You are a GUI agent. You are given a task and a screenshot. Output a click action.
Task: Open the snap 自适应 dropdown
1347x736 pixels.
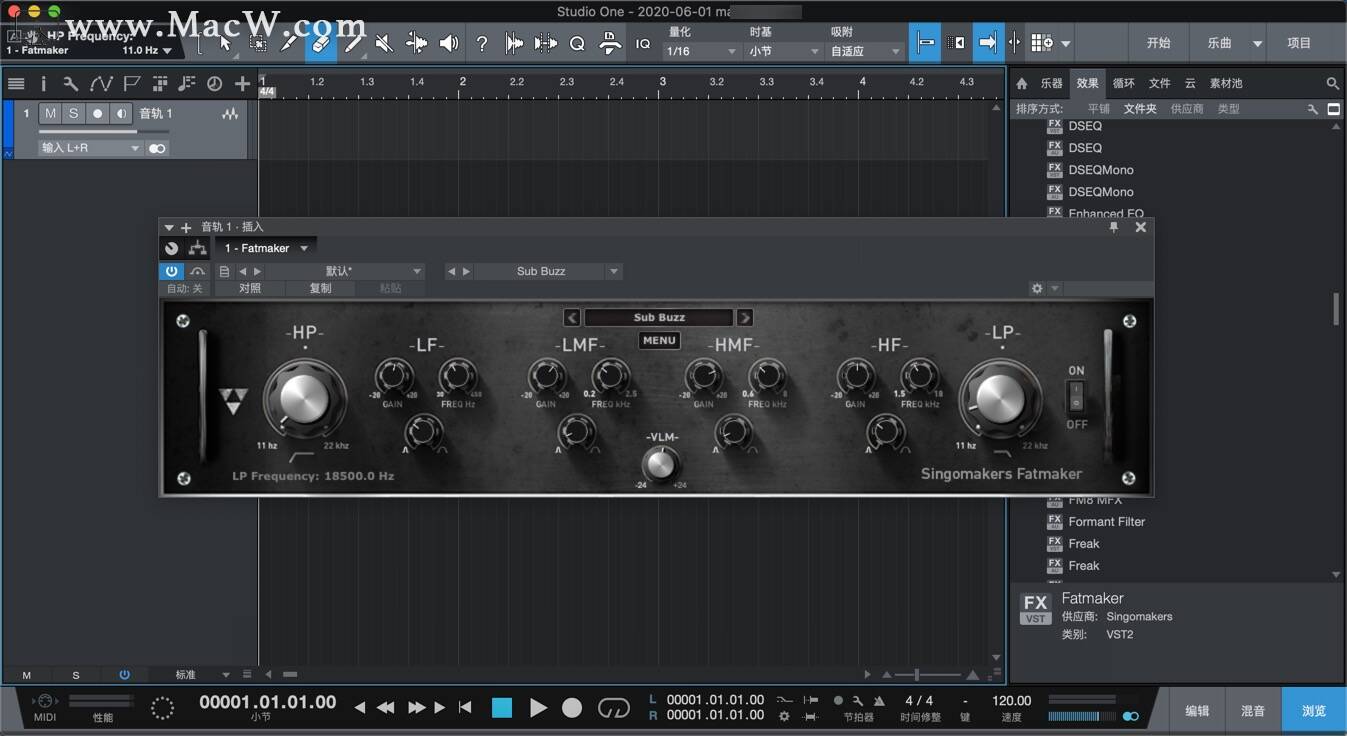pos(866,51)
